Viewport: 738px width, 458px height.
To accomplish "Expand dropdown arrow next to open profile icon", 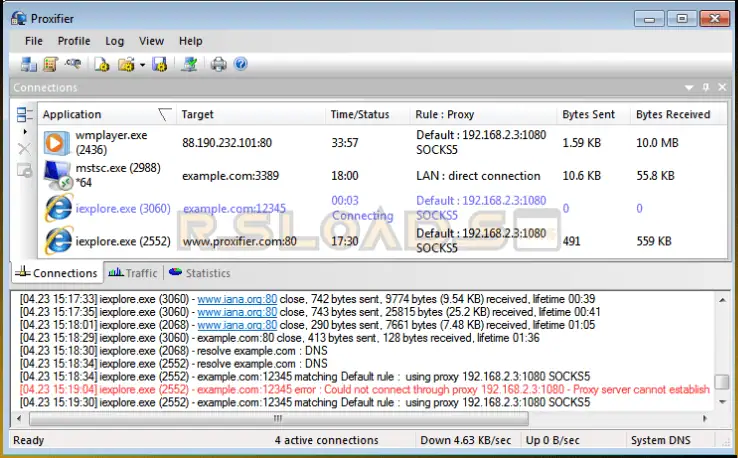I will pos(142,65).
